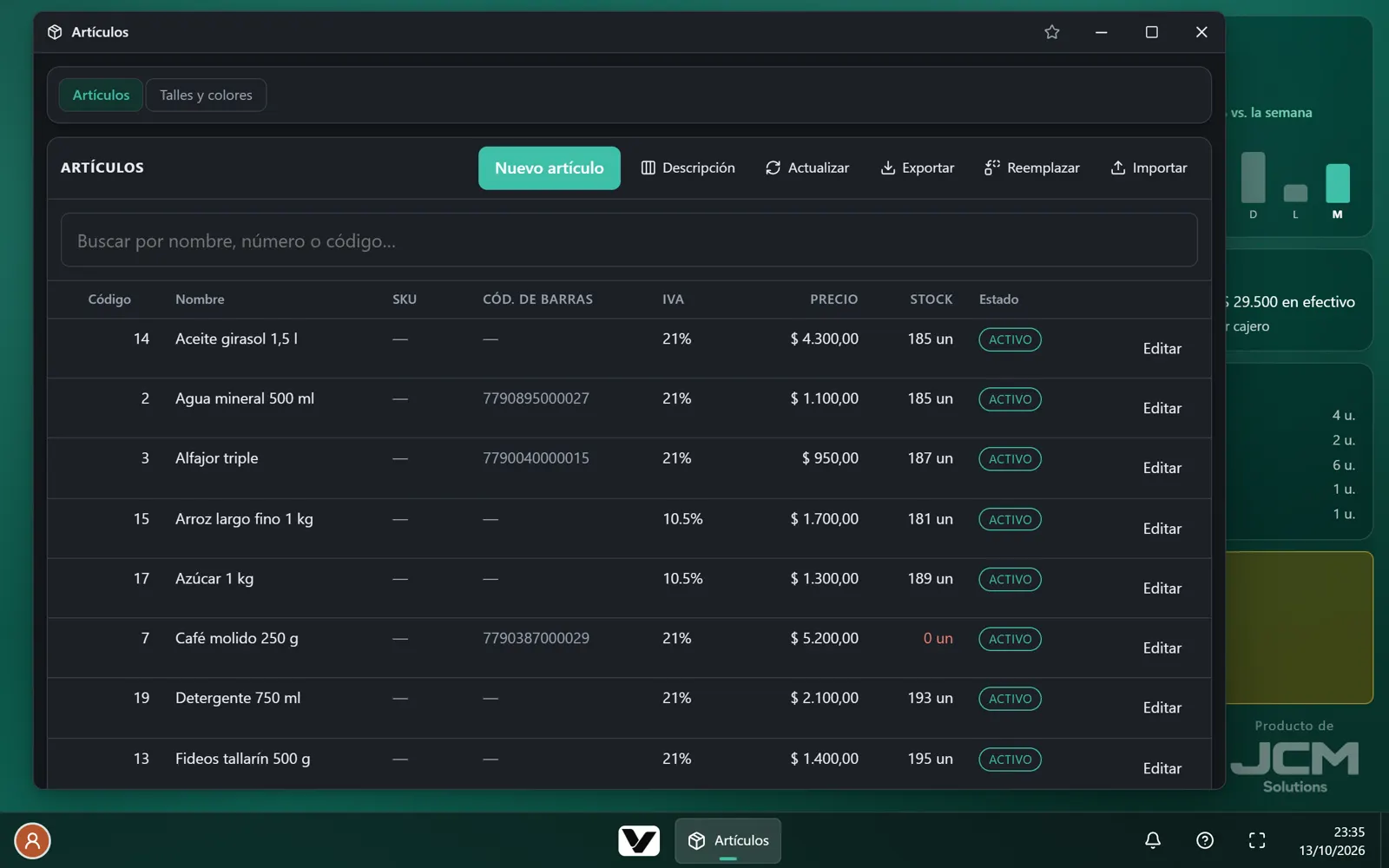The width and height of the screenshot is (1389, 868).
Task: Edit the Agua mineral 500 ml row
Action: 1162,409
